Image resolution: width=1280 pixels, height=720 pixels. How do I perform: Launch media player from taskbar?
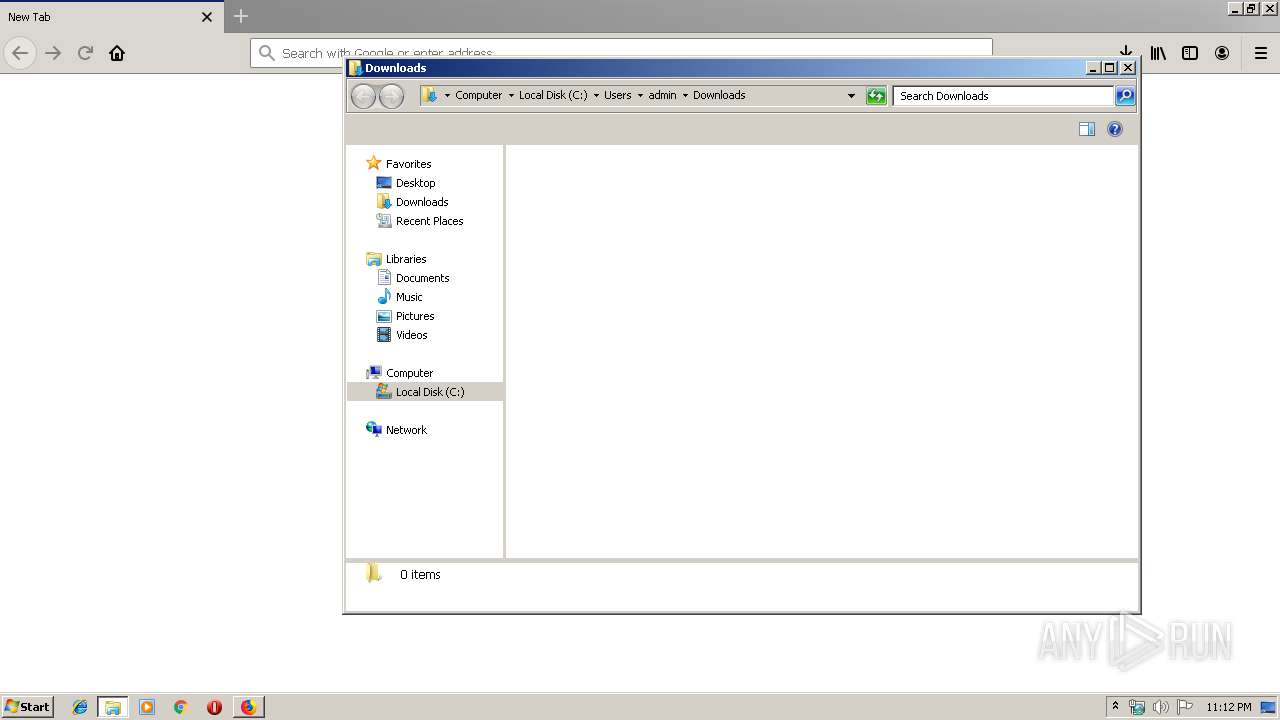point(147,707)
